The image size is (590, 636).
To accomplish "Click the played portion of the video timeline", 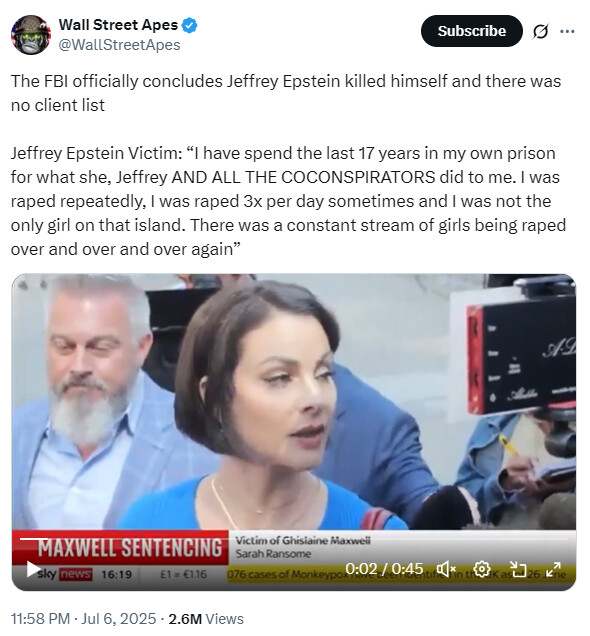I will tap(32, 539).
